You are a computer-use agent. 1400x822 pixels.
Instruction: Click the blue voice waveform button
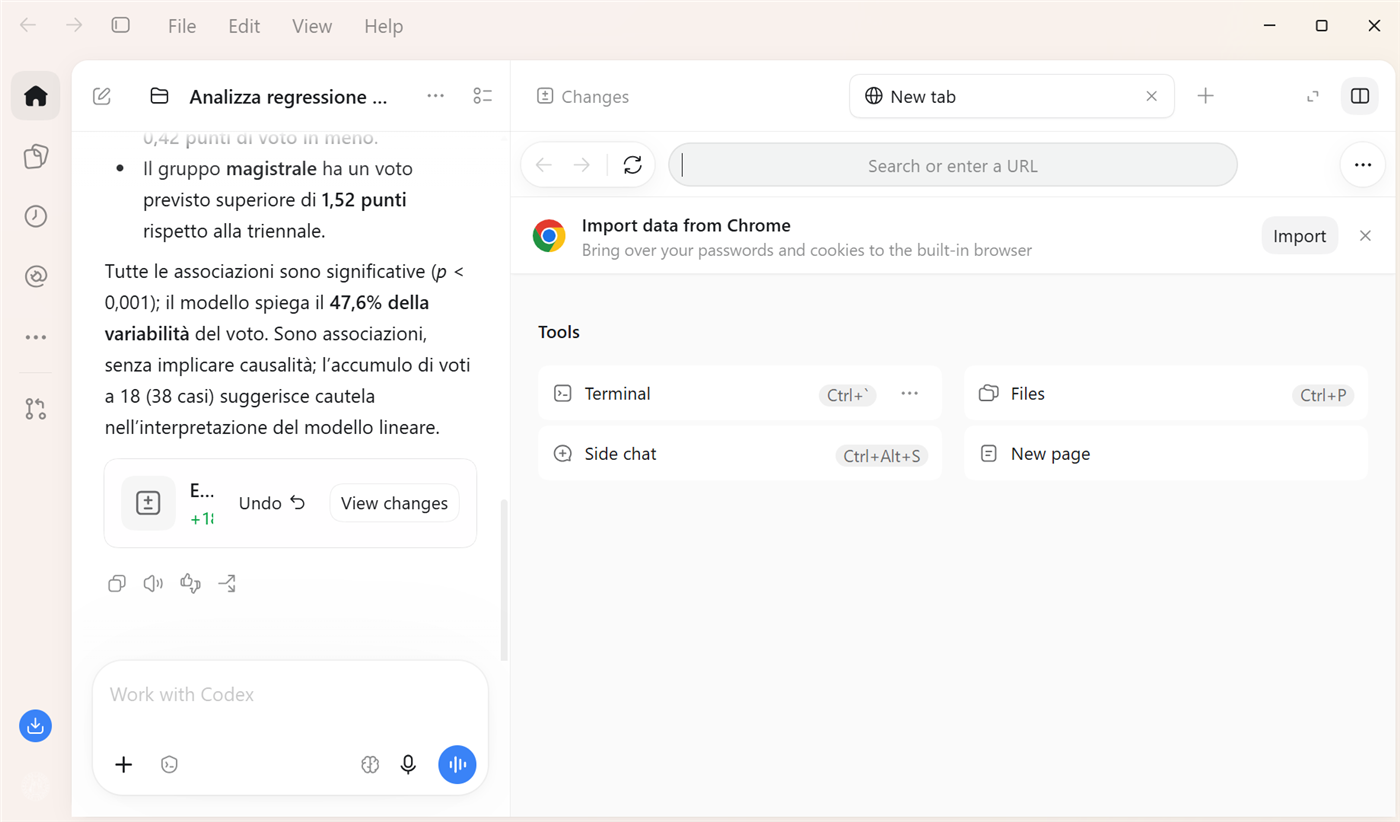click(457, 765)
